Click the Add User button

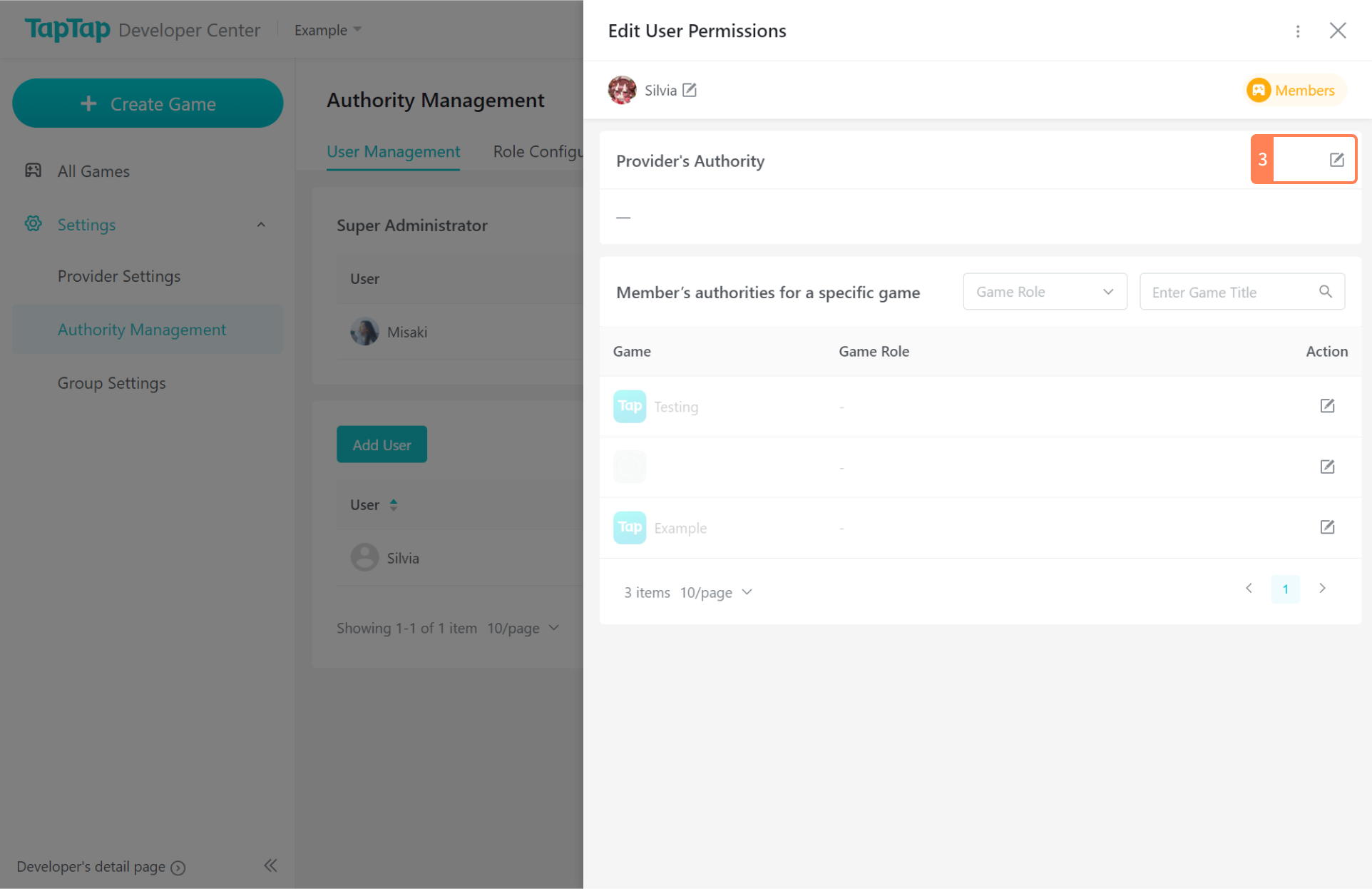382,444
